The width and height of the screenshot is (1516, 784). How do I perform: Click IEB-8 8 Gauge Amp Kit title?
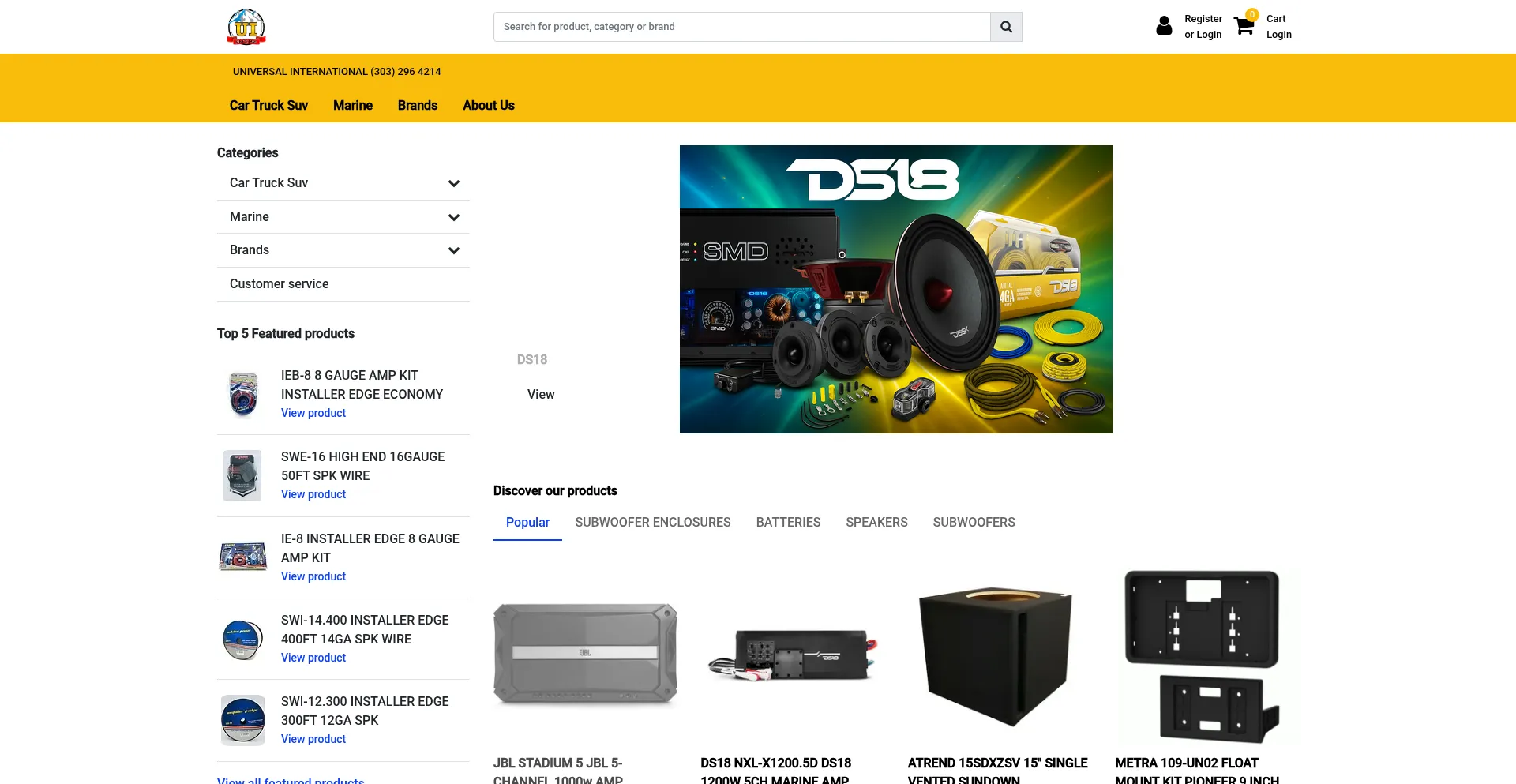click(x=362, y=384)
